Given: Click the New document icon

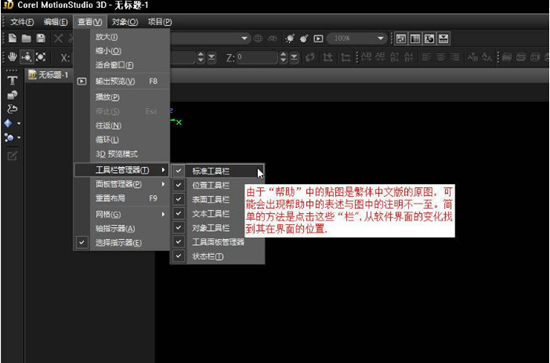Looking at the screenshot, I should (x=12, y=38).
